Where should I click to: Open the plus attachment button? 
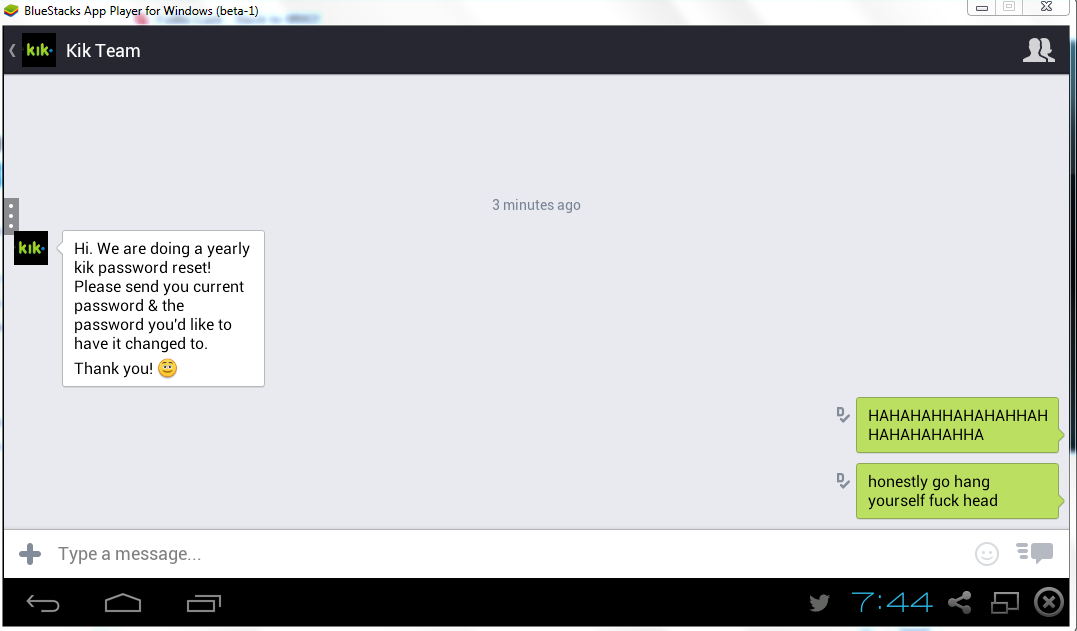coord(30,553)
